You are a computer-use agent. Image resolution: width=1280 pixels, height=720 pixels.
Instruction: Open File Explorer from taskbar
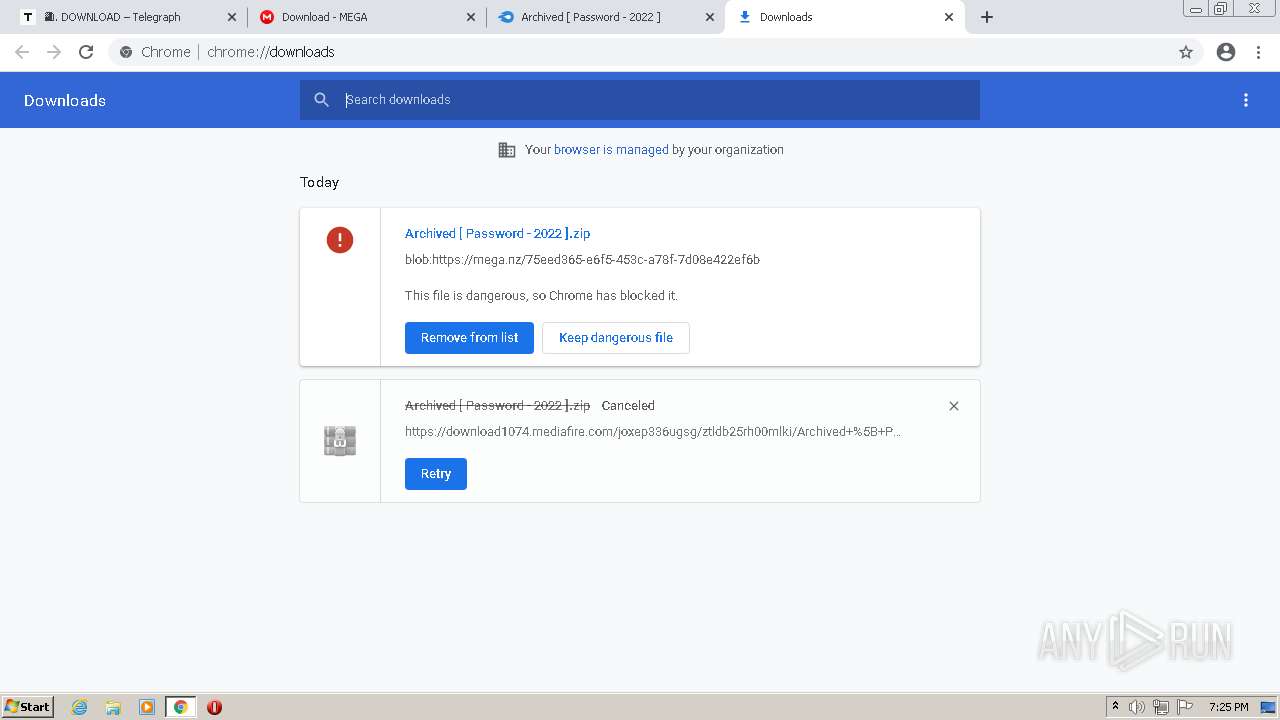point(113,707)
